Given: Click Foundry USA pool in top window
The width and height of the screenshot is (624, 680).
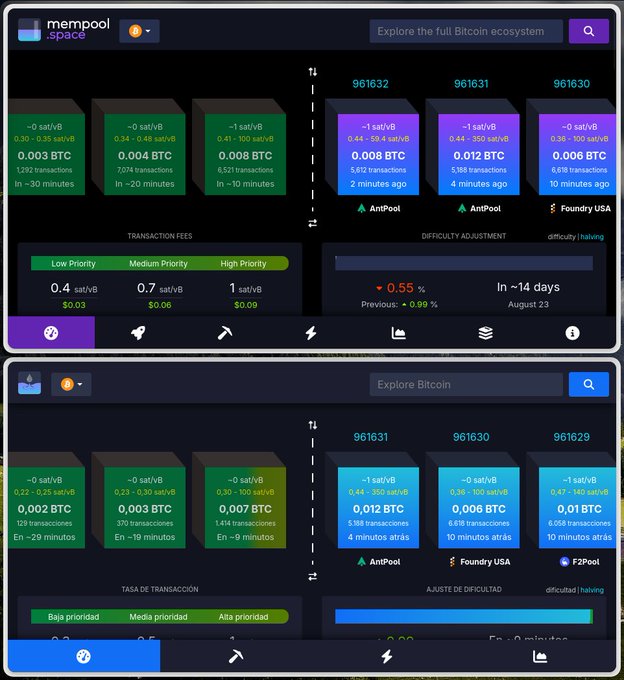Looking at the screenshot, I should coord(580,209).
